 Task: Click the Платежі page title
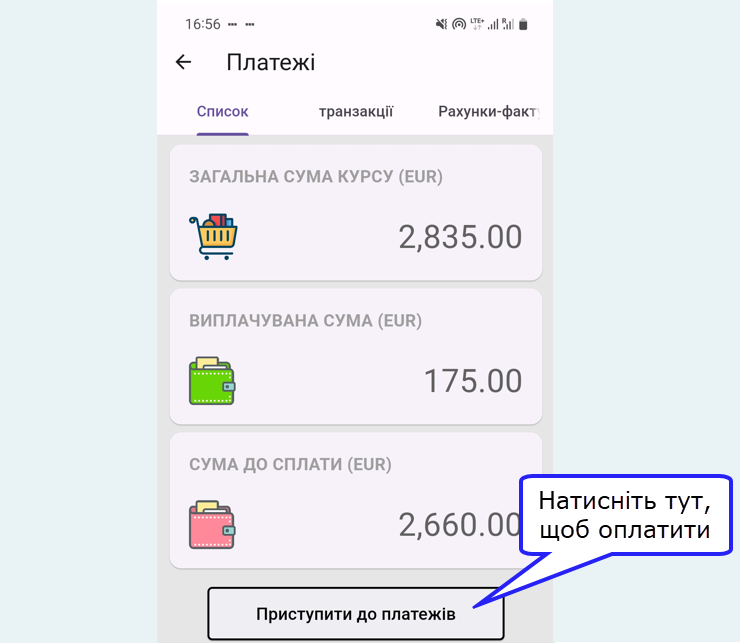(x=270, y=62)
